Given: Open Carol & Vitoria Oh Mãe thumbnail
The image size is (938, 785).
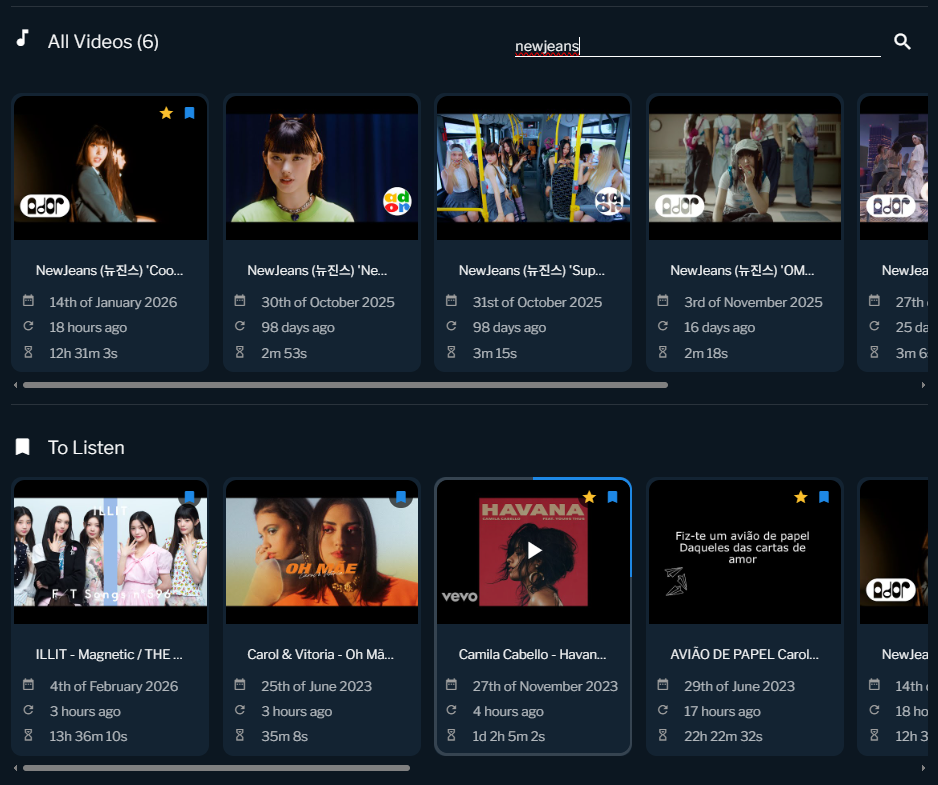Looking at the screenshot, I should pos(322,552).
